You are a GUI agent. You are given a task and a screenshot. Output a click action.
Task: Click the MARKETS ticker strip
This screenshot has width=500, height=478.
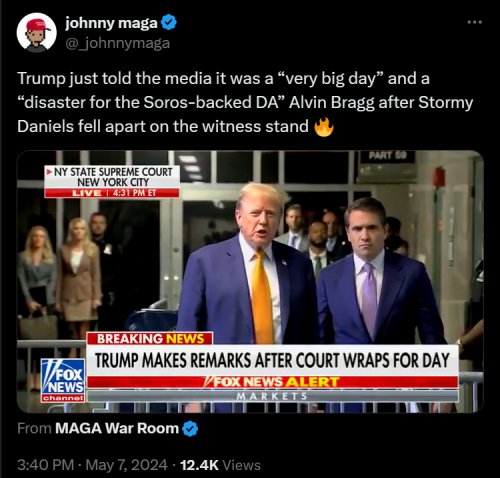click(x=273, y=396)
